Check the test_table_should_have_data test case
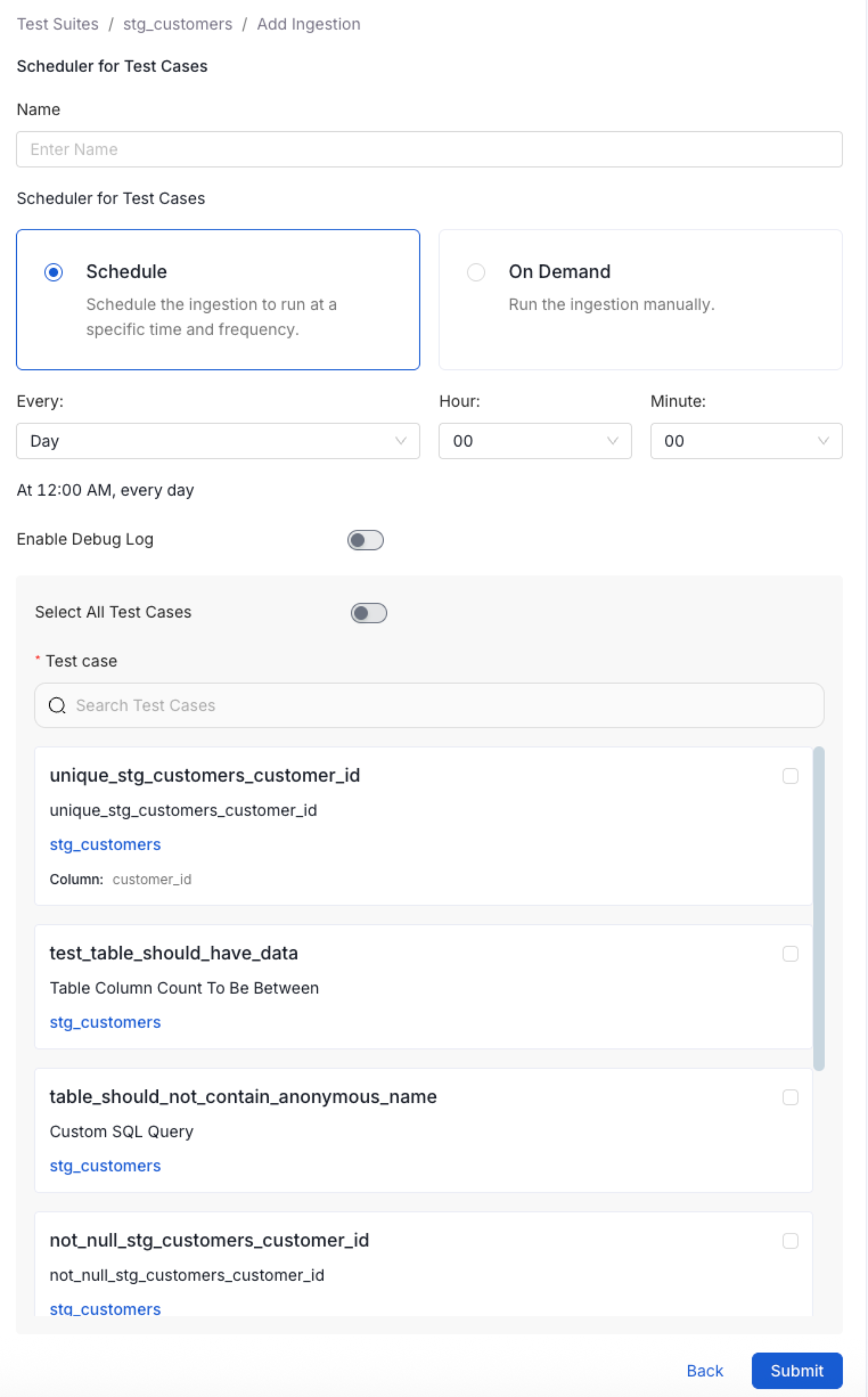868x1397 pixels. pyautogui.click(x=791, y=953)
